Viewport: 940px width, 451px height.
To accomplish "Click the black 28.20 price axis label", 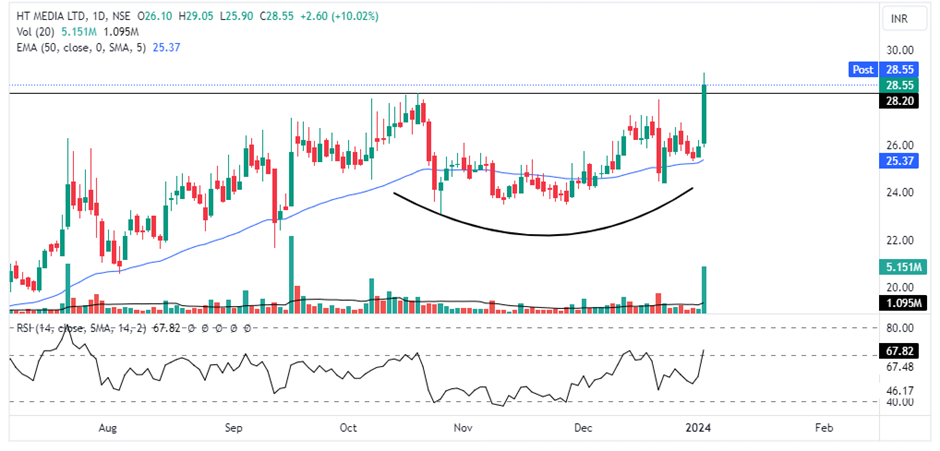I will (897, 102).
